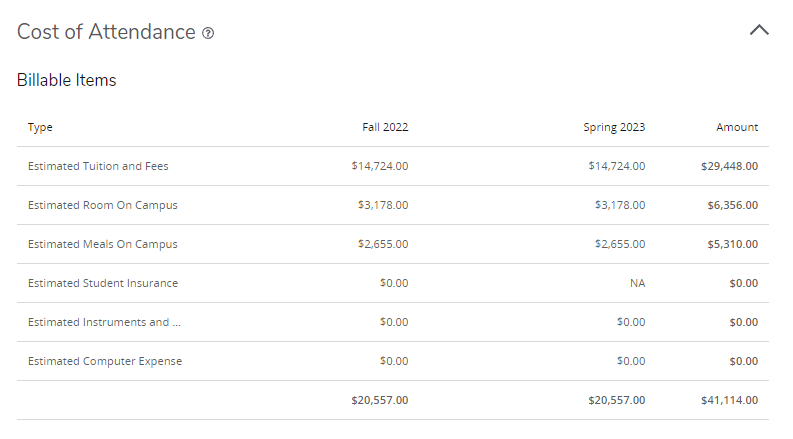Collapse the Cost of Attendance section
Viewport: 793px width, 439px height.
[759, 31]
